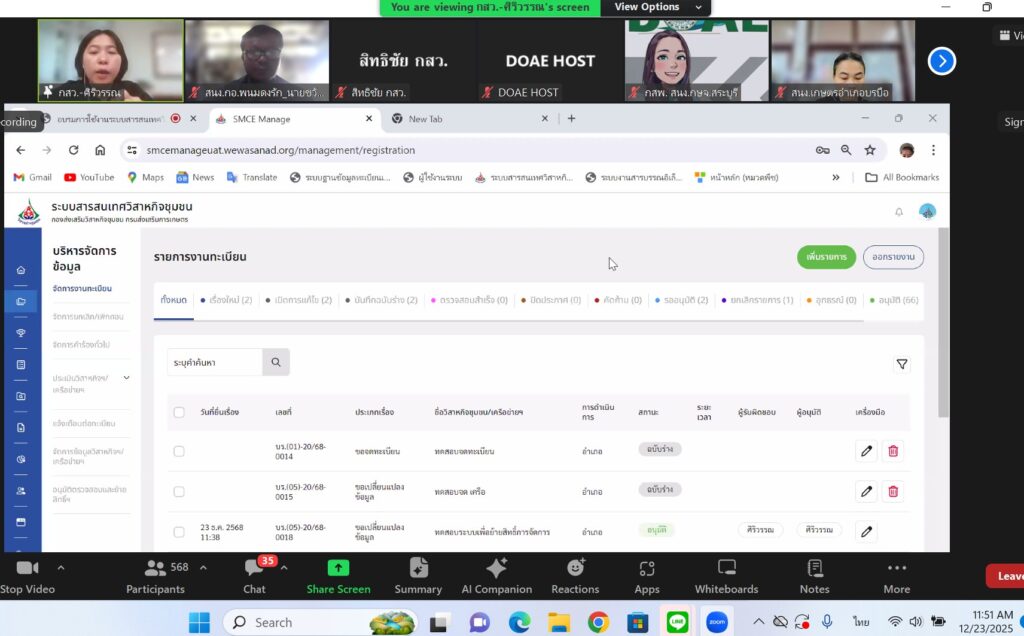Open the filter funnel icon above the table

902,365
